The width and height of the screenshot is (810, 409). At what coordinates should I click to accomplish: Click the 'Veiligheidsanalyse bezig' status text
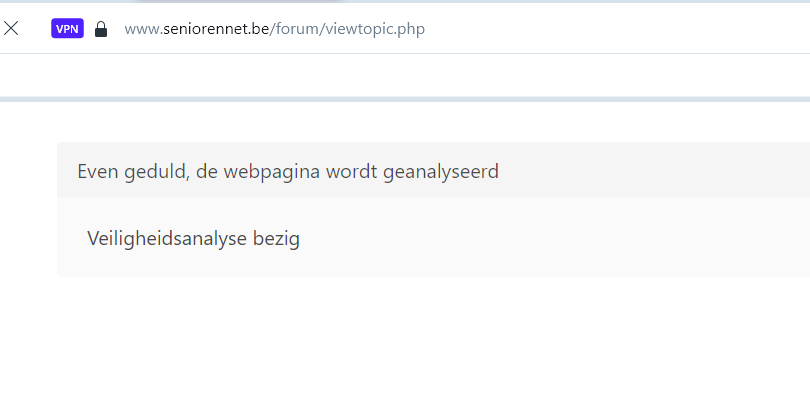coord(193,238)
